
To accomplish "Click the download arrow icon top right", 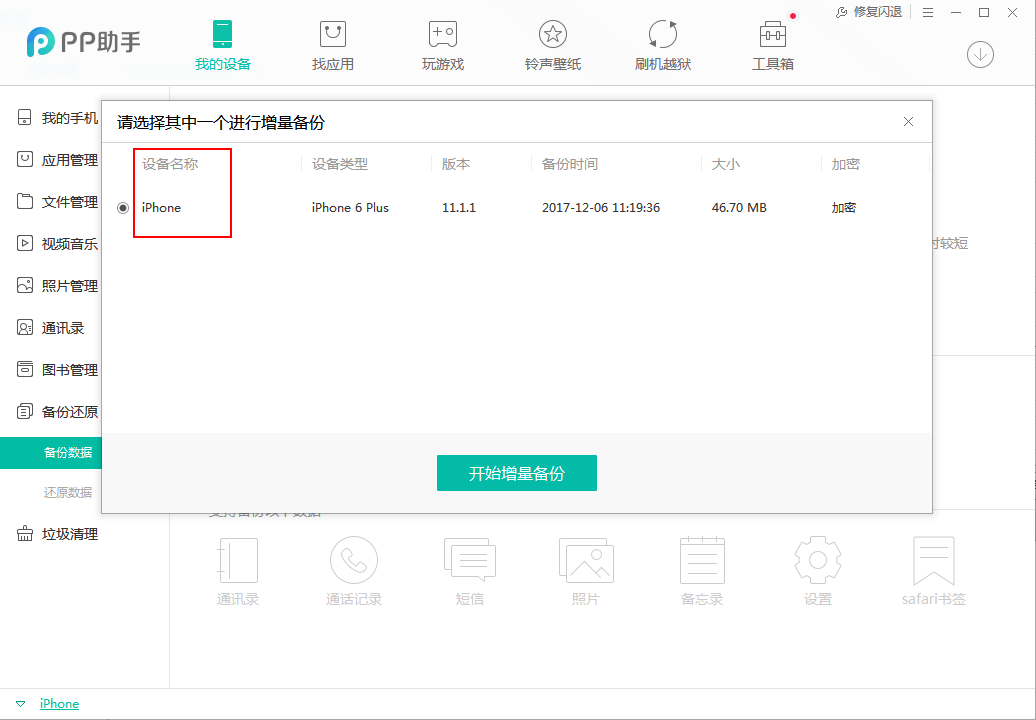I will [980, 55].
